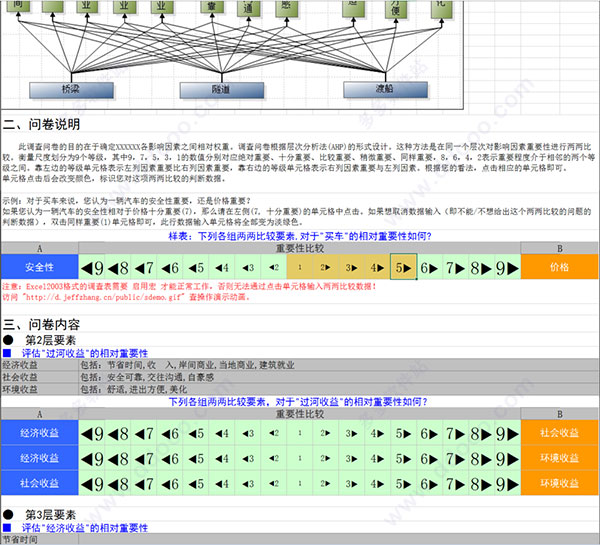Screen dimensions: 600x545
Task: Choose right-pointing 9 in the 安全性 sample row
Action: click(508, 268)
